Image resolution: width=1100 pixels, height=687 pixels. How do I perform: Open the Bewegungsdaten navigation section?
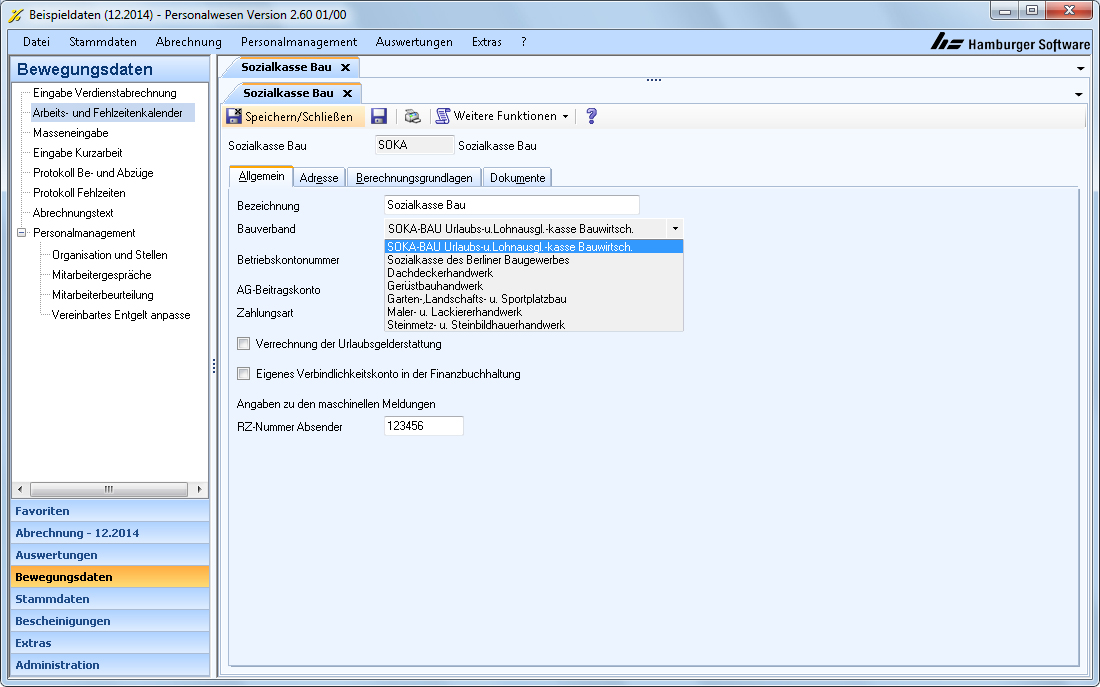tap(110, 577)
